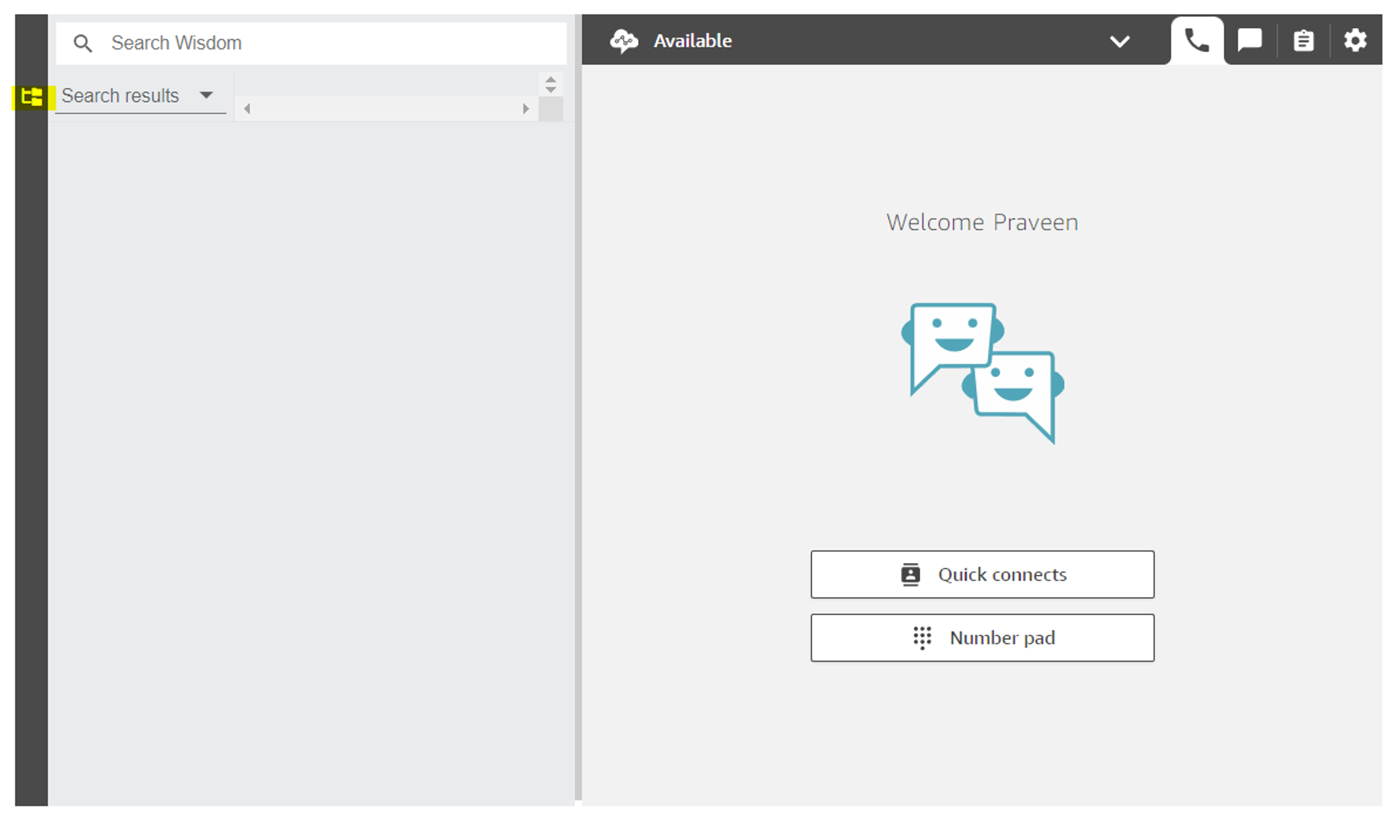The width and height of the screenshot is (1400, 840).
Task: Click the cloud agent status icon
Action: 624,41
